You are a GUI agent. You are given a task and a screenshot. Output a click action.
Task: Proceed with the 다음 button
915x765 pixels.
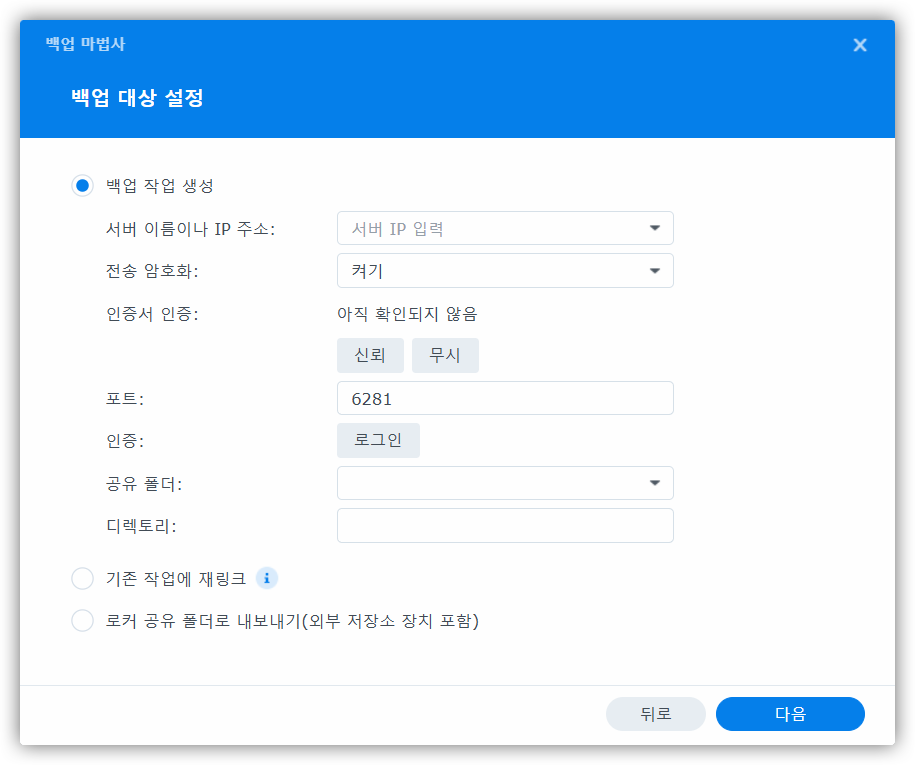790,714
